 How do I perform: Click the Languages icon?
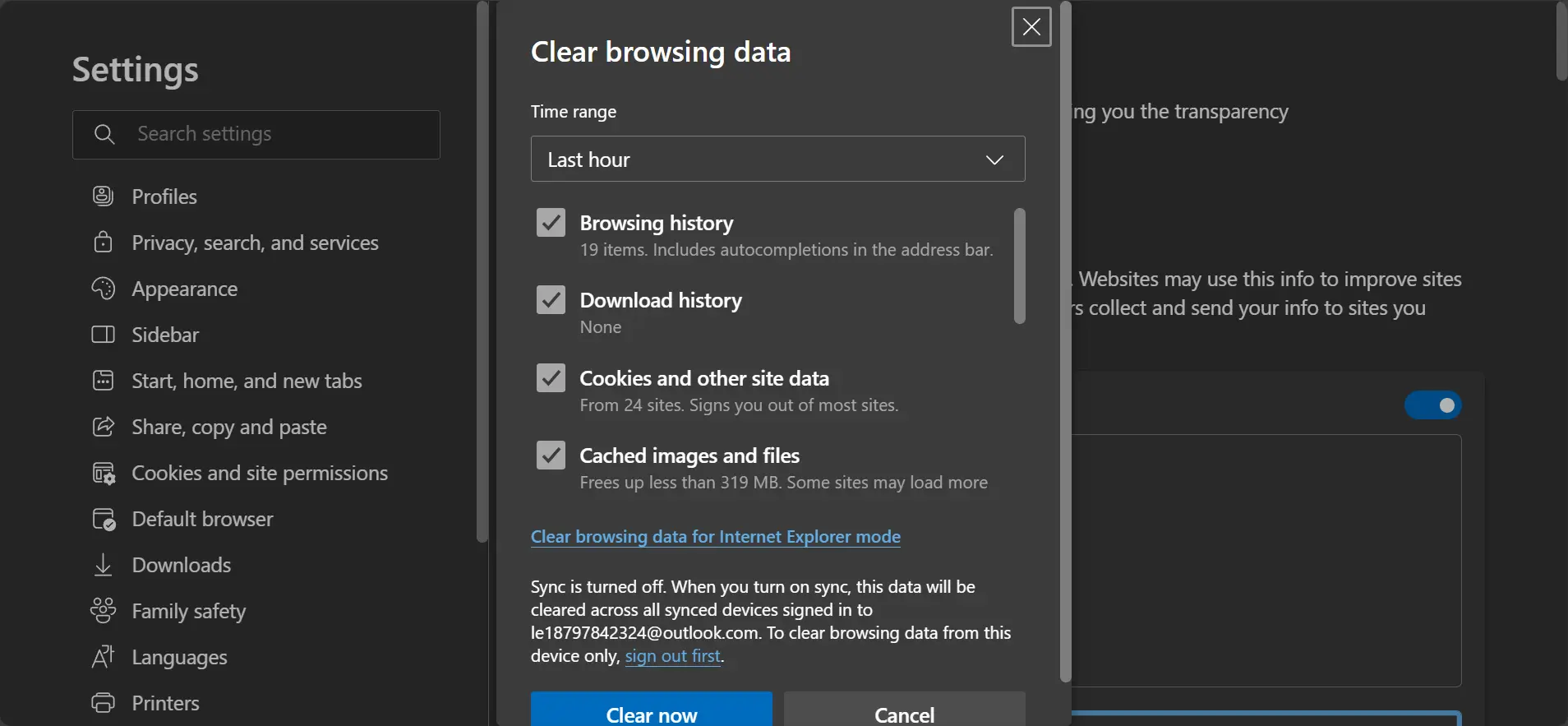[x=103, y=656]
